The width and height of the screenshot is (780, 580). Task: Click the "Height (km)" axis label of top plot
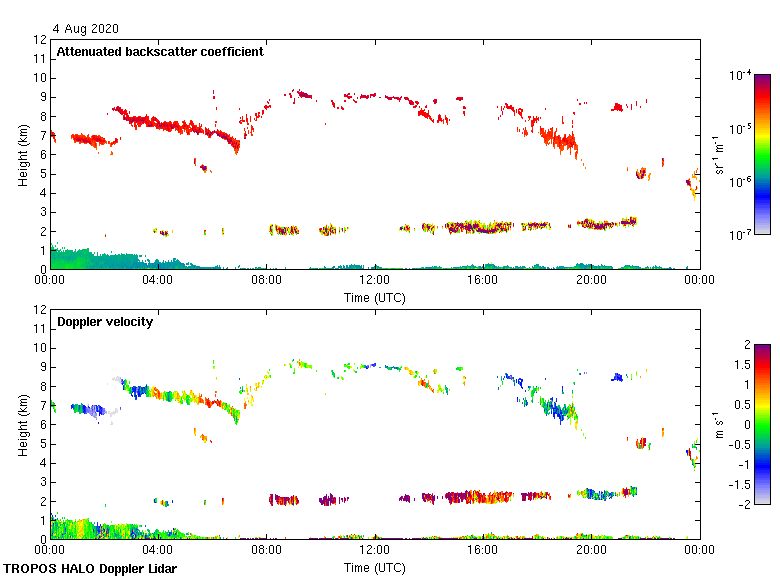point(23,155)
